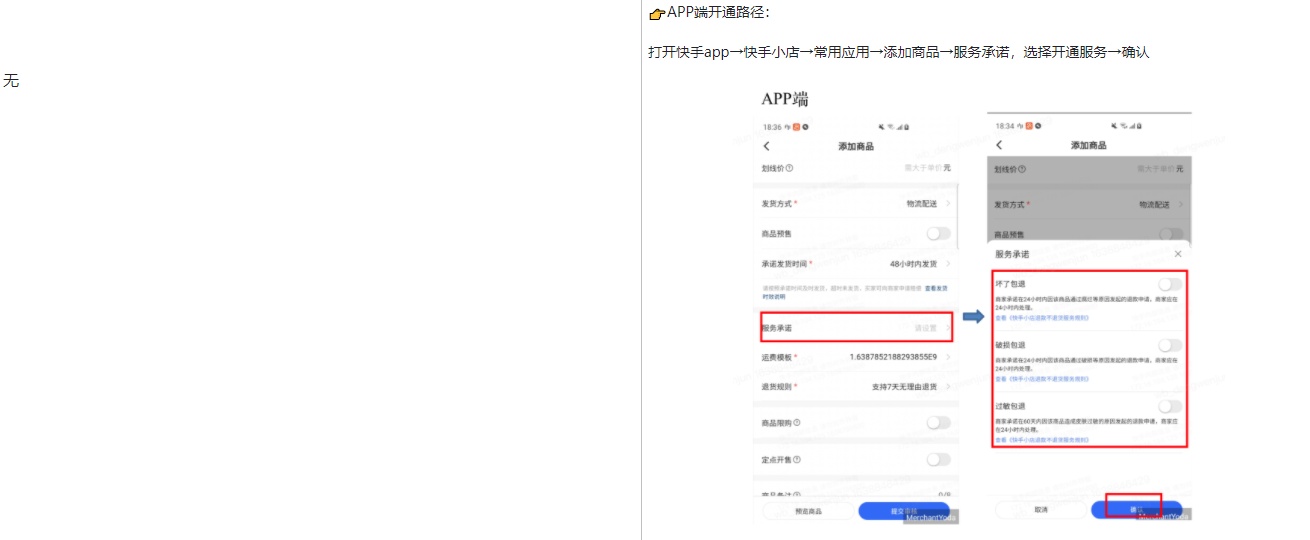Click help icon beside 定点开售
The width and height of the screenshot is (1310, 540).
point(797,460)
